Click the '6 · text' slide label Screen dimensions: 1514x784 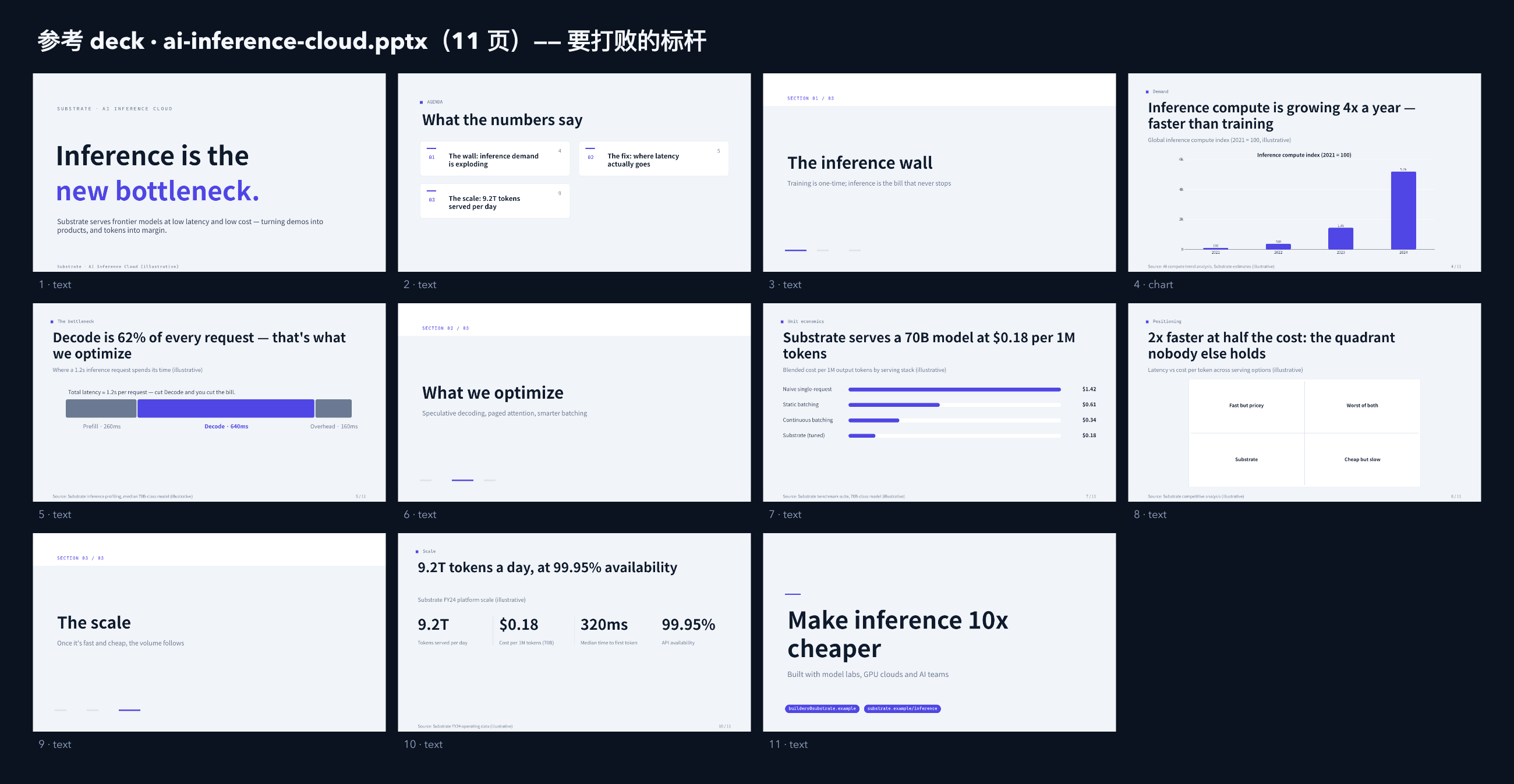(x=420, y=515)
